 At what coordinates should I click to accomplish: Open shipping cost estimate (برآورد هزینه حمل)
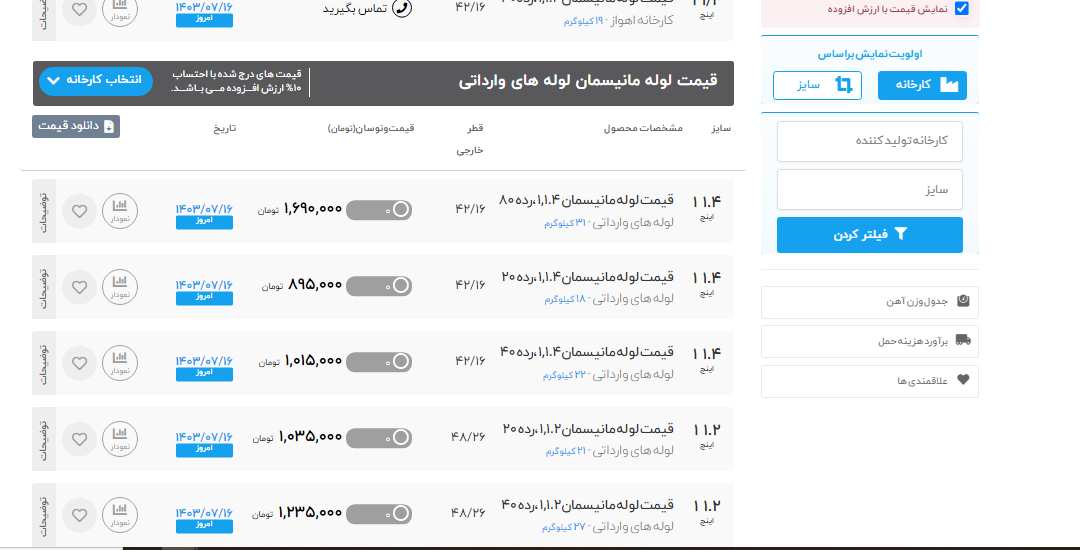(x=869, y=341)
